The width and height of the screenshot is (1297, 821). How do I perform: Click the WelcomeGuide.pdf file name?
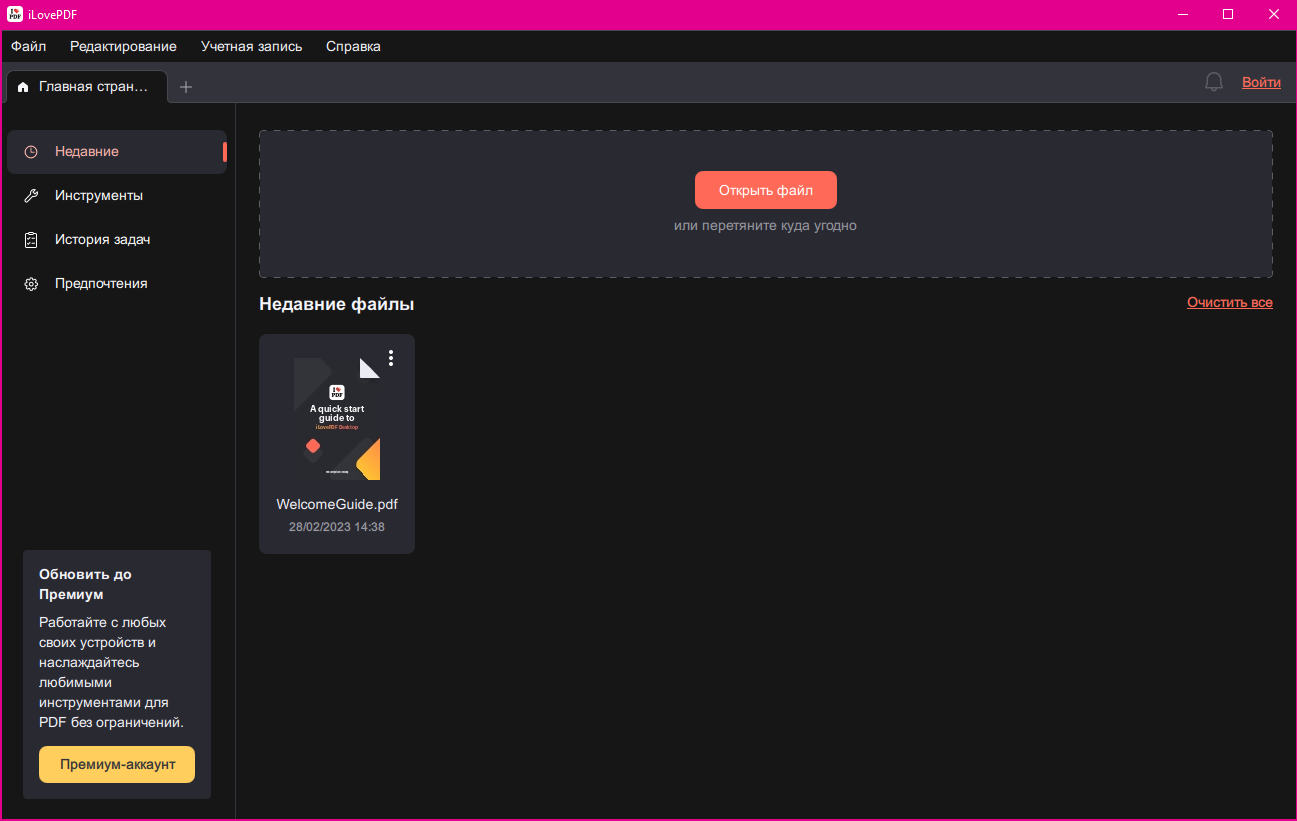click(x=337, y=504)
